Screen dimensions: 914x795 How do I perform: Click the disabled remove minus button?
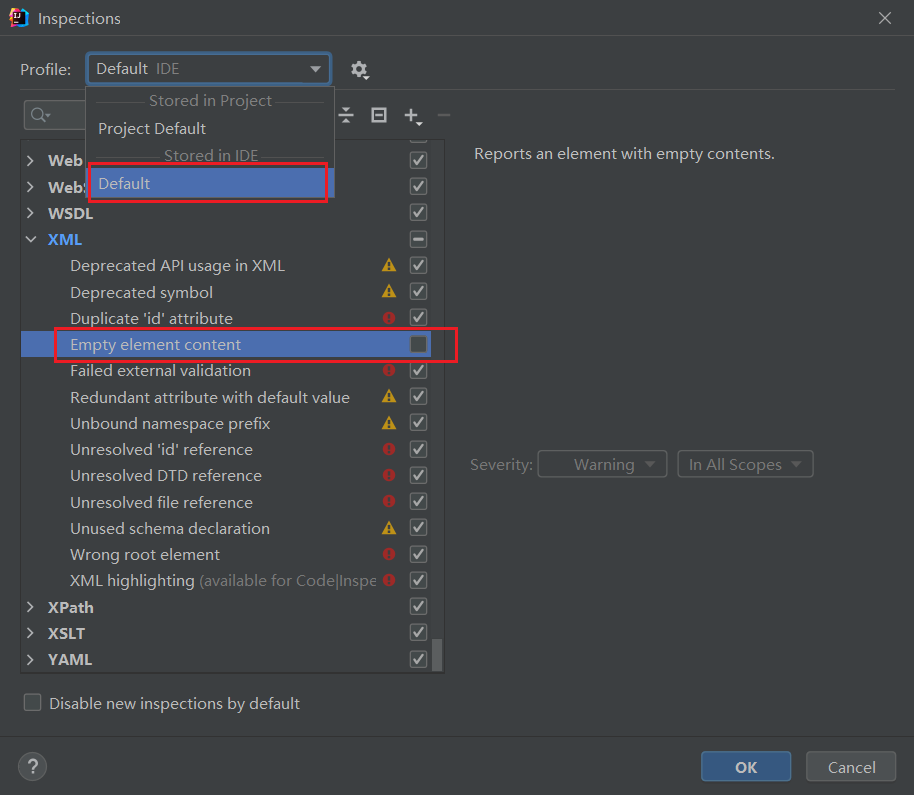[444, 115]
